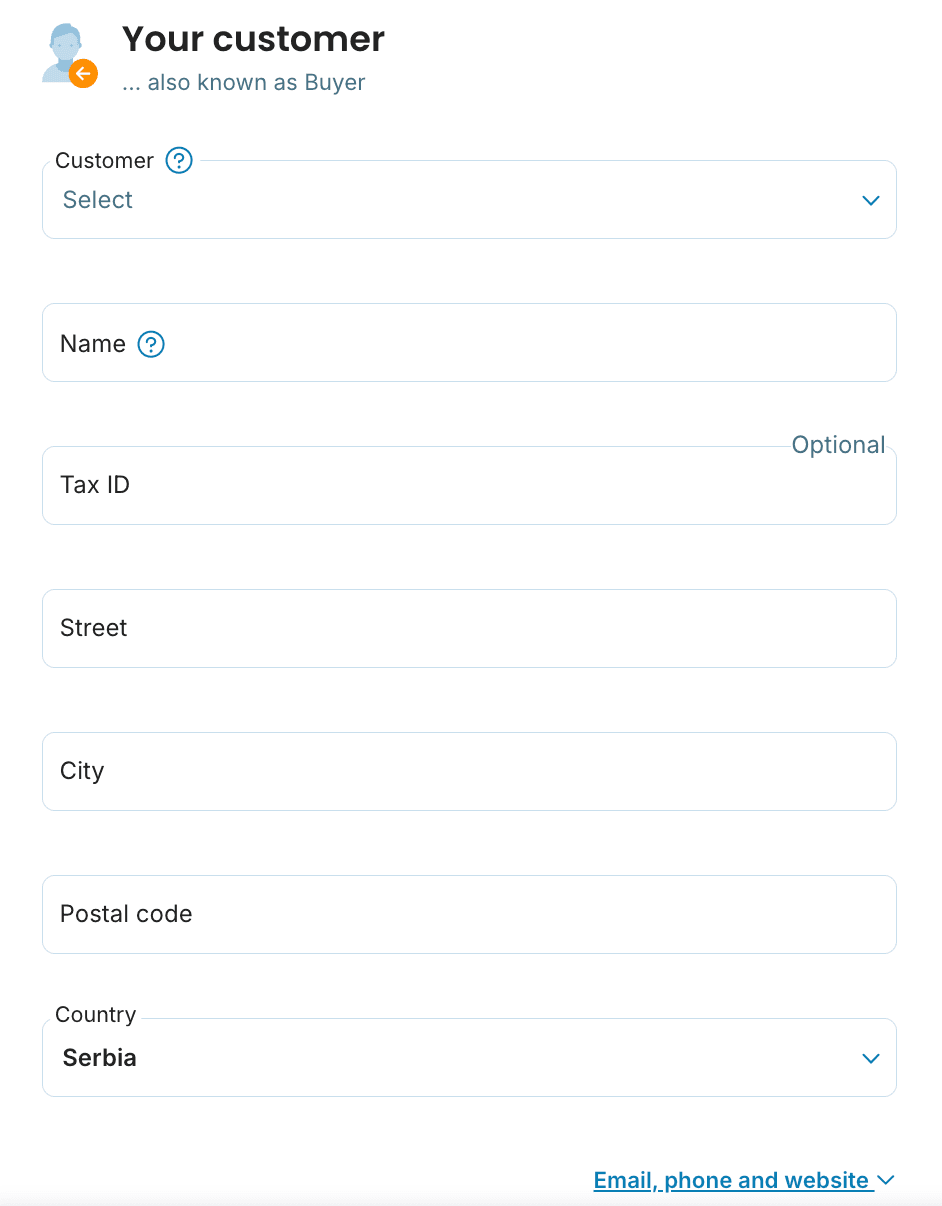Click the 'Country' field label text
Viewport: 942px width, 1206px height.
[96, 1014]
